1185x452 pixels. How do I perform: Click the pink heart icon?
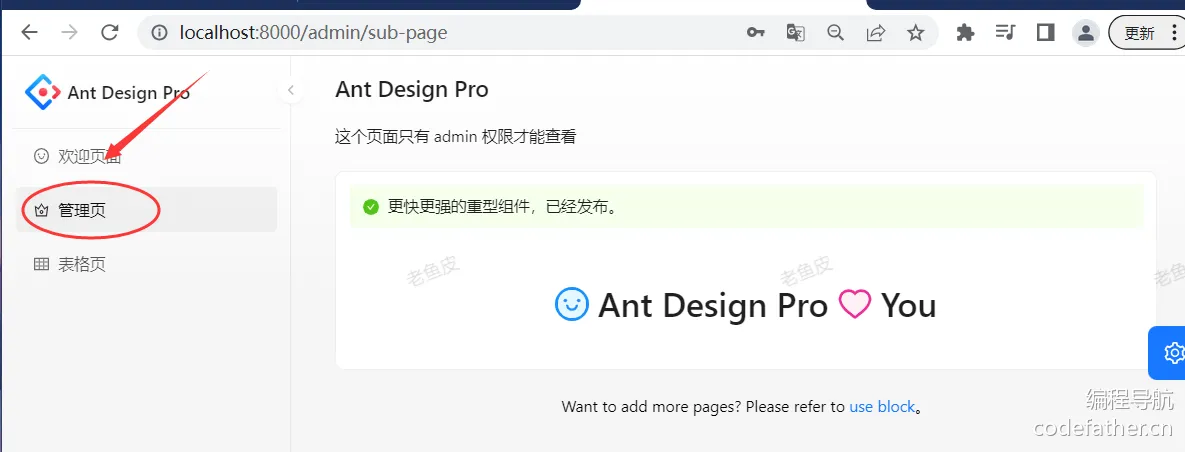(855, 305)
